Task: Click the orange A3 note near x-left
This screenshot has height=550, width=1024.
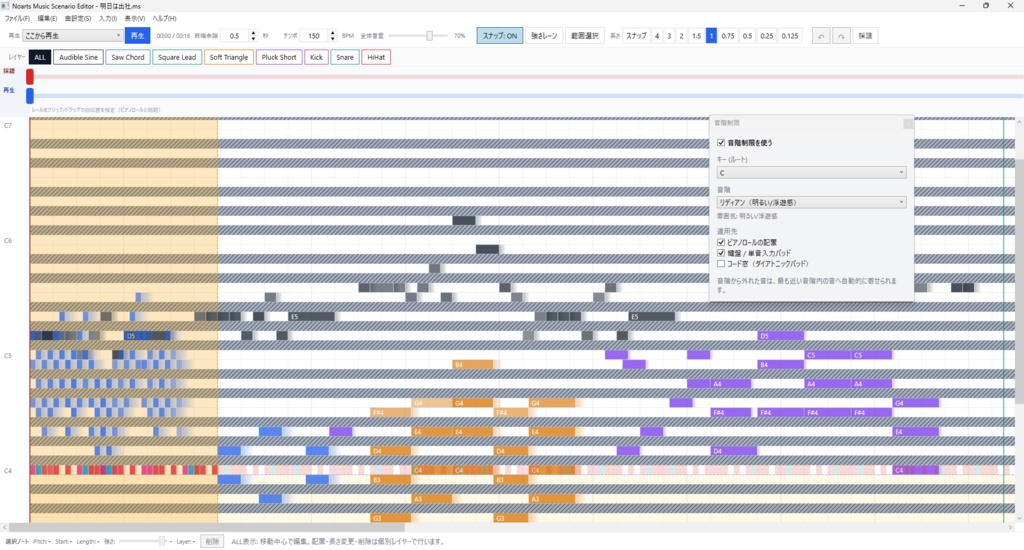Action: pos(432,499)
